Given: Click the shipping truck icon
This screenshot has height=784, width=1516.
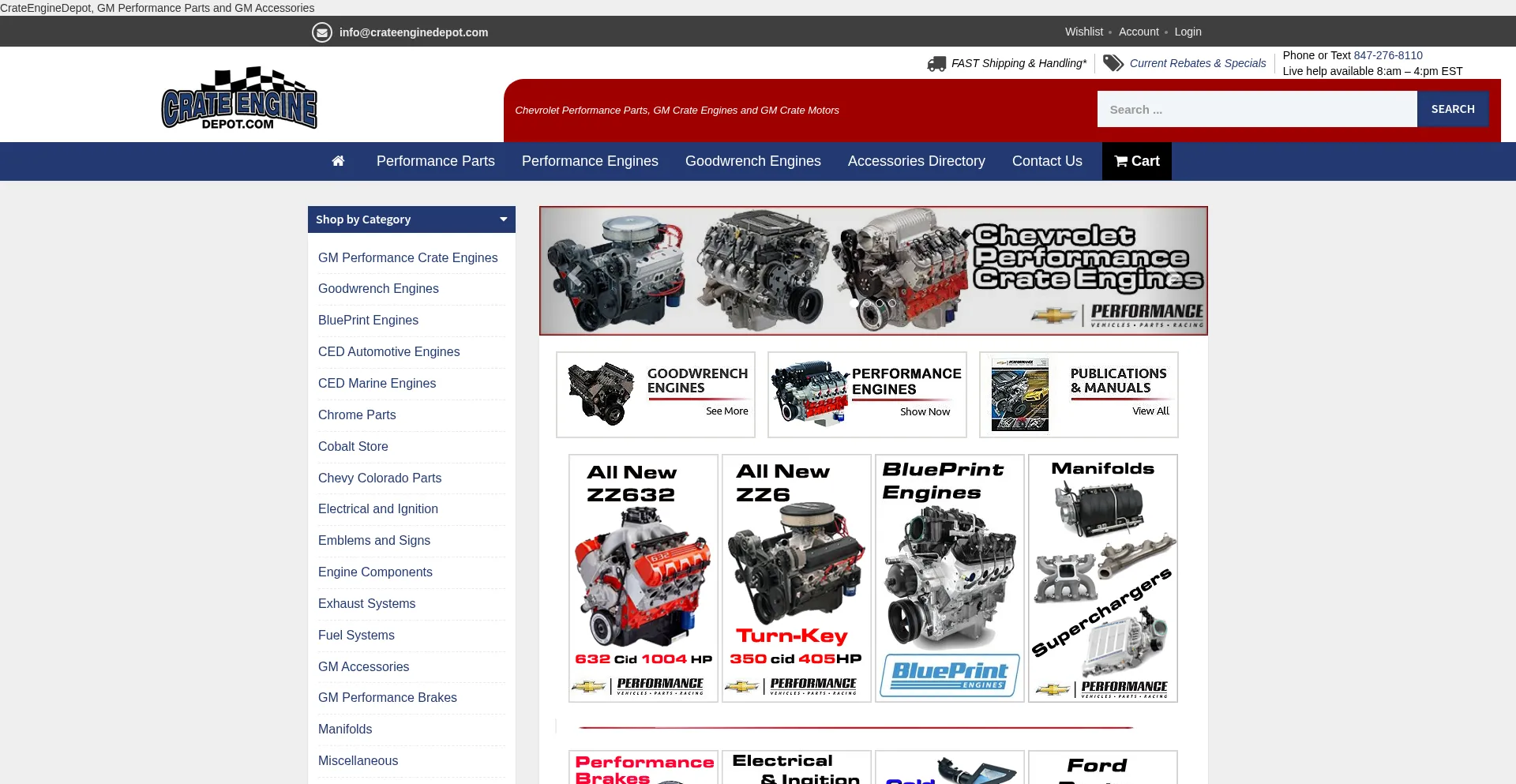Looking at the screenshot, I should click(x=936, y=63).
